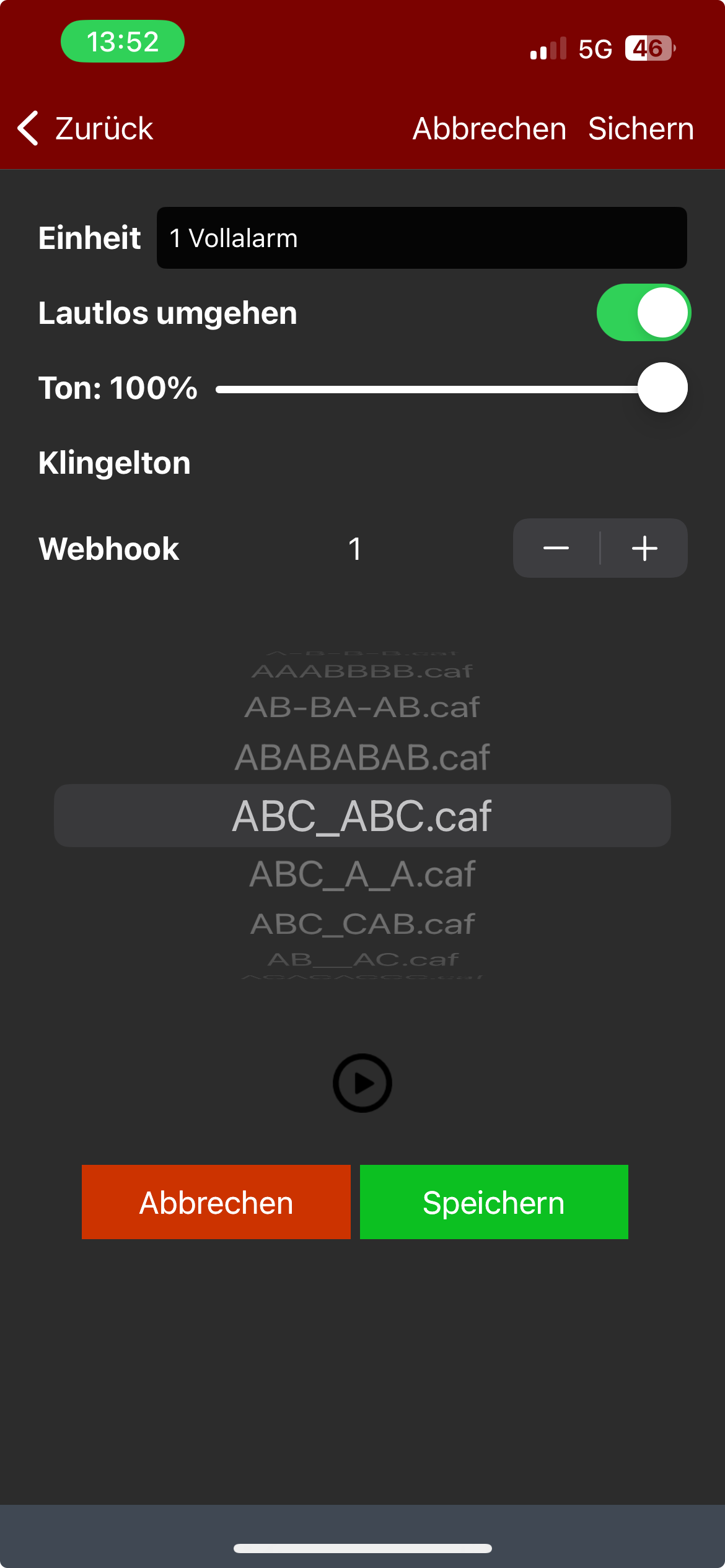The width and height of the screenshot is (725, 1568).
Task: Tap Sichern in the top bar
Action: point(642,128)
